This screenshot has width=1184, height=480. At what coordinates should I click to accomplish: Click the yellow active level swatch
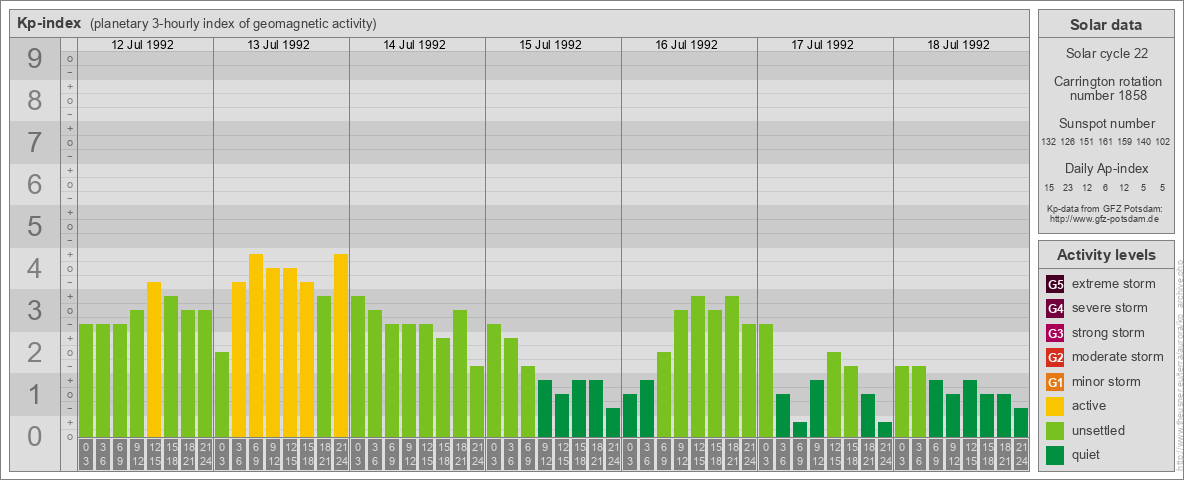coord(1055,406)
